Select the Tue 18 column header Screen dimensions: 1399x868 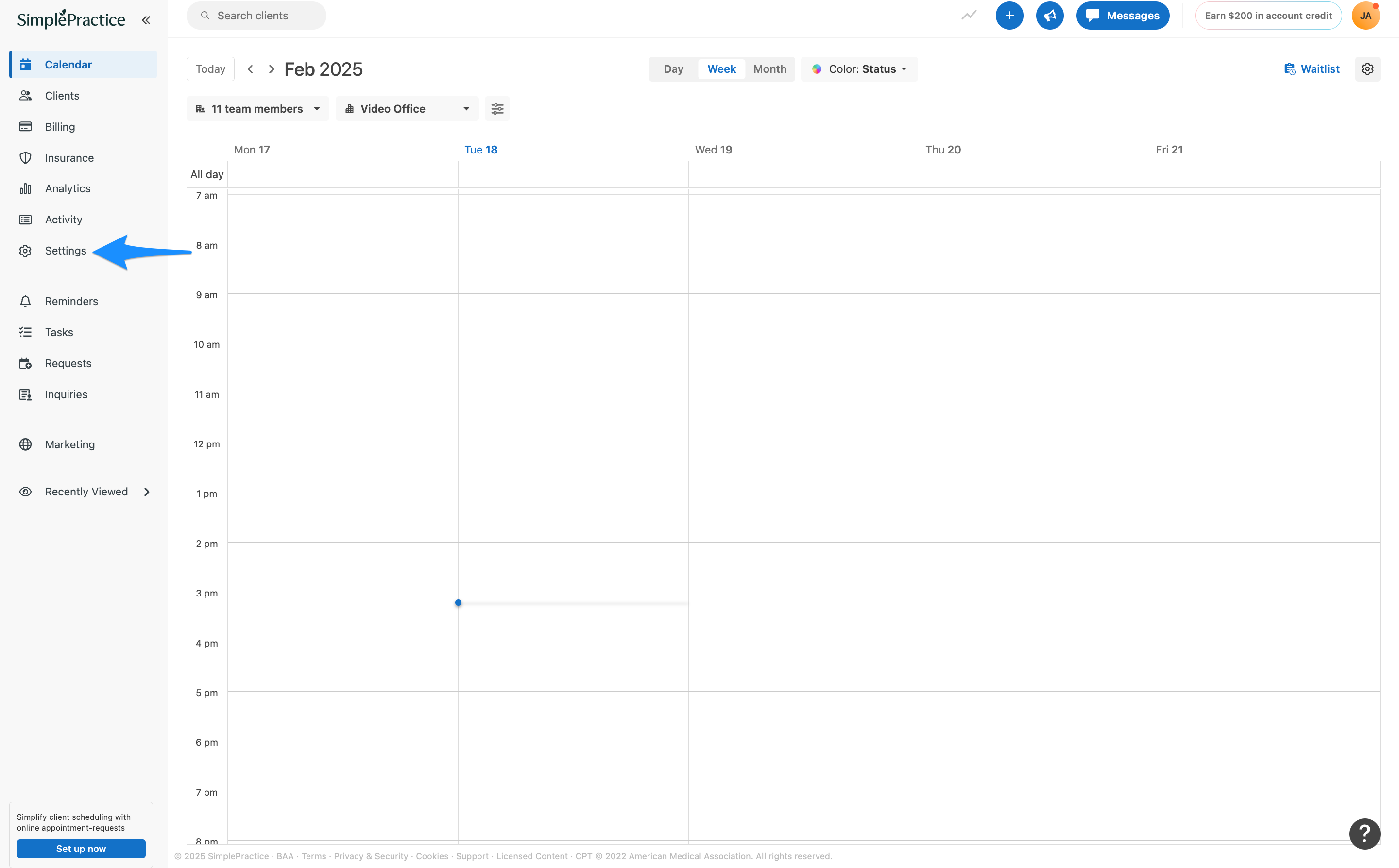click(480, 149)
